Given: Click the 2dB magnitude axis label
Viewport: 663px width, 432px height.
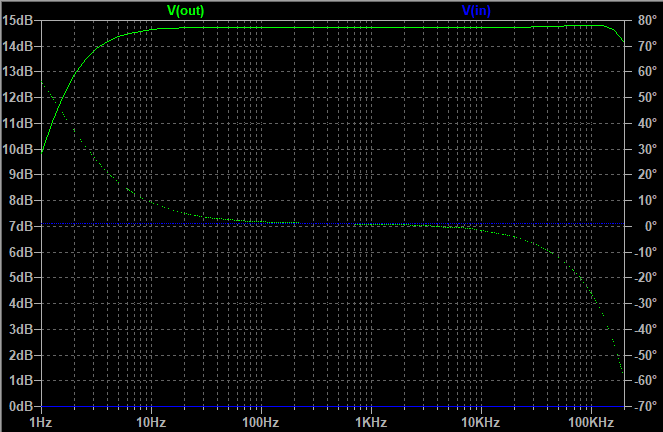Looking at the screenshot, I should tap(21, 355).
